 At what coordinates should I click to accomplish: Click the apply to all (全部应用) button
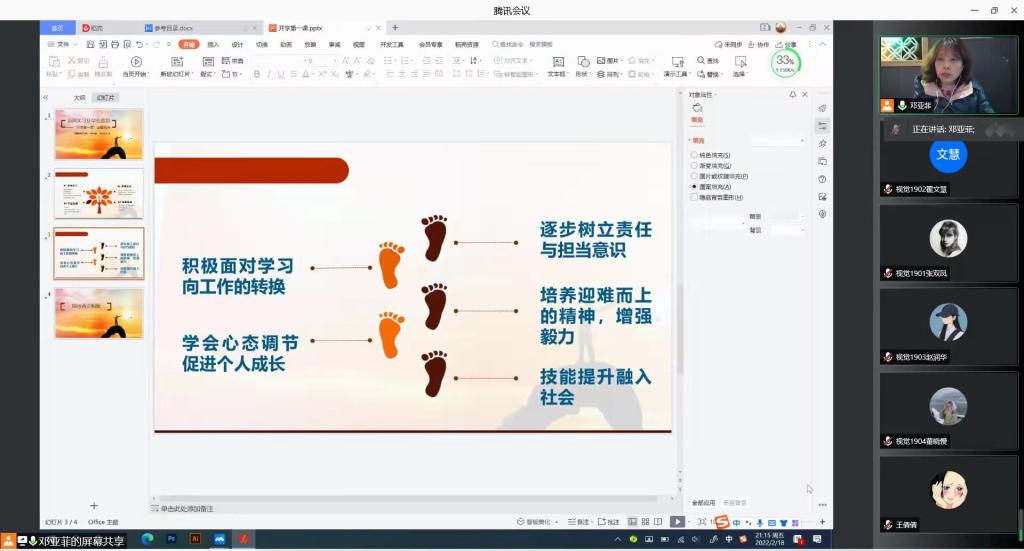(x=703, y=503)
